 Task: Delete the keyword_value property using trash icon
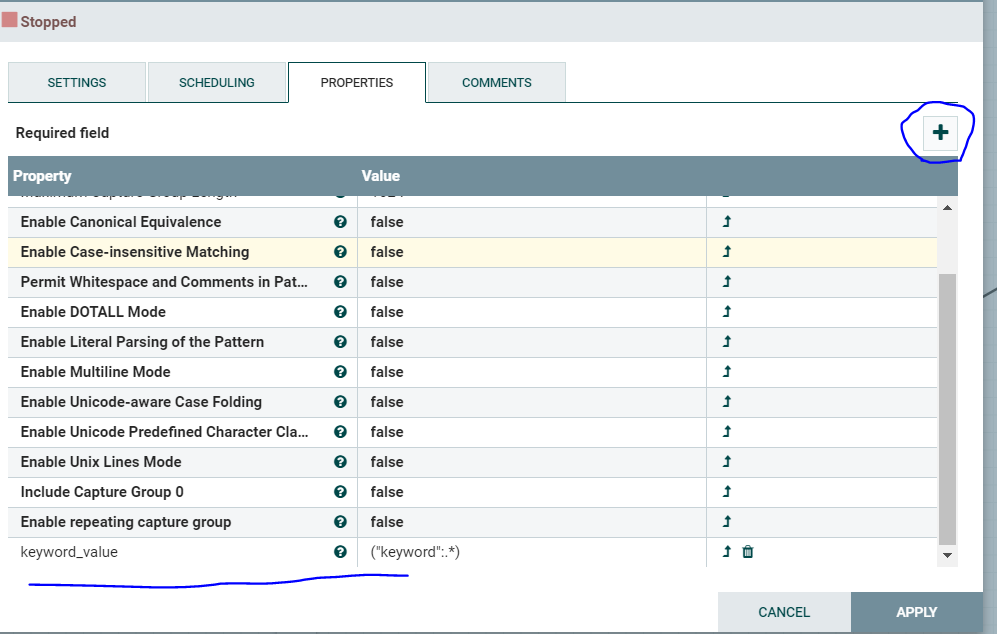click(746, 551)
